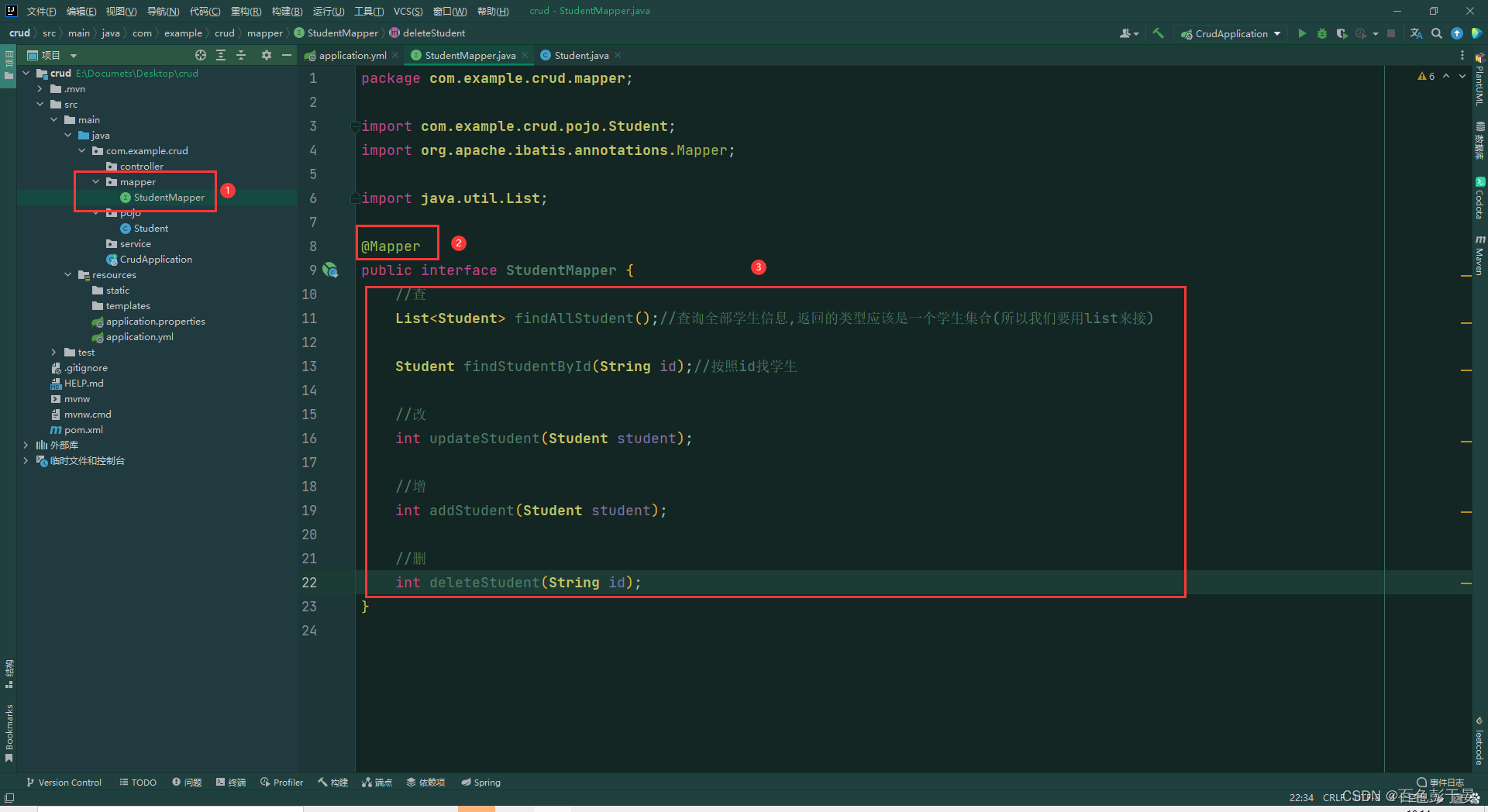Collapse the main folder
The image size is (1488, 812).
[x=54, y=119]
